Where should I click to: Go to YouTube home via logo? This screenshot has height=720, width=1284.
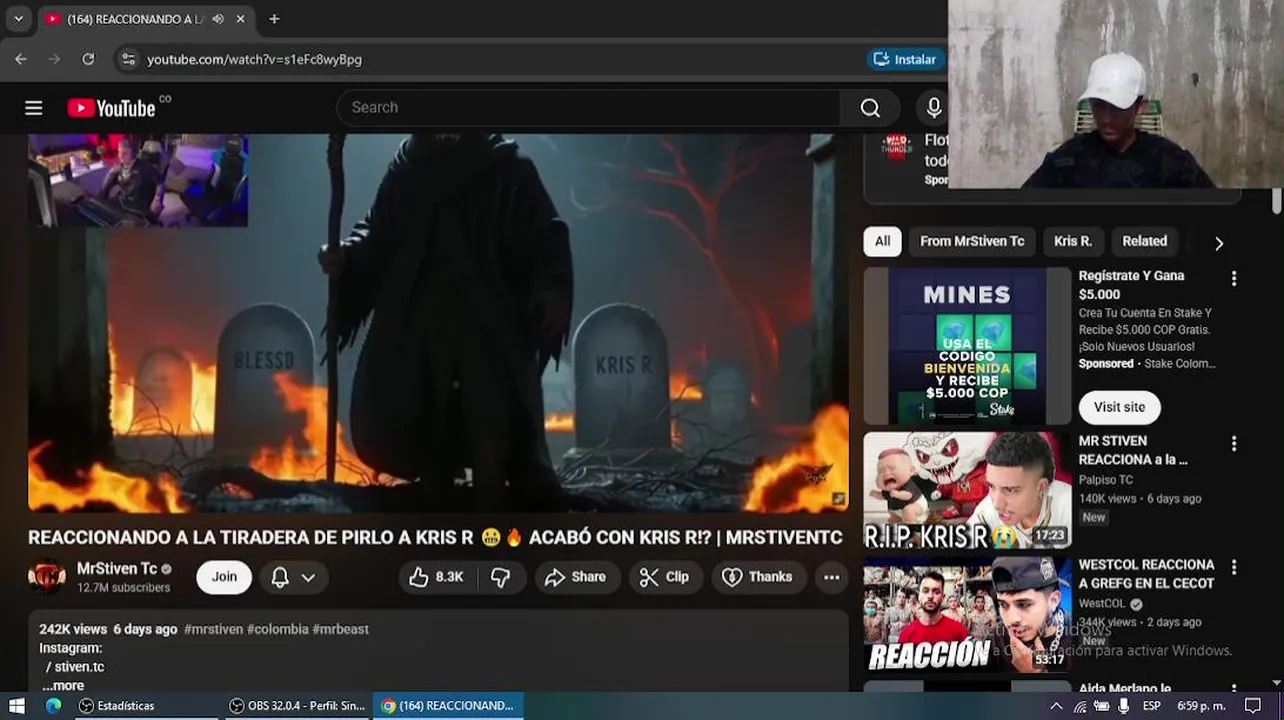click(x=111, y=108)
